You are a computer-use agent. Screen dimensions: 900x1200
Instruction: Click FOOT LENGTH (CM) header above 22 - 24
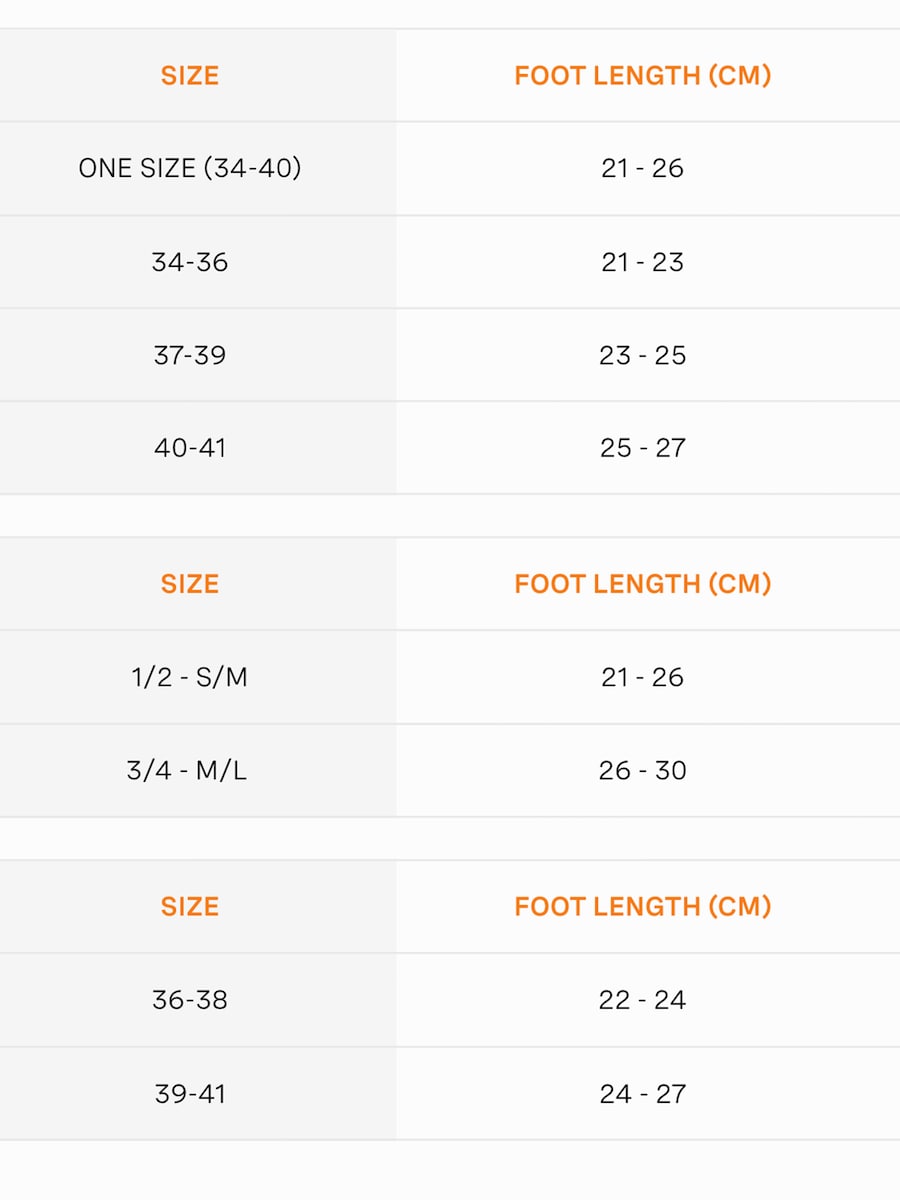tap(642, 907)
